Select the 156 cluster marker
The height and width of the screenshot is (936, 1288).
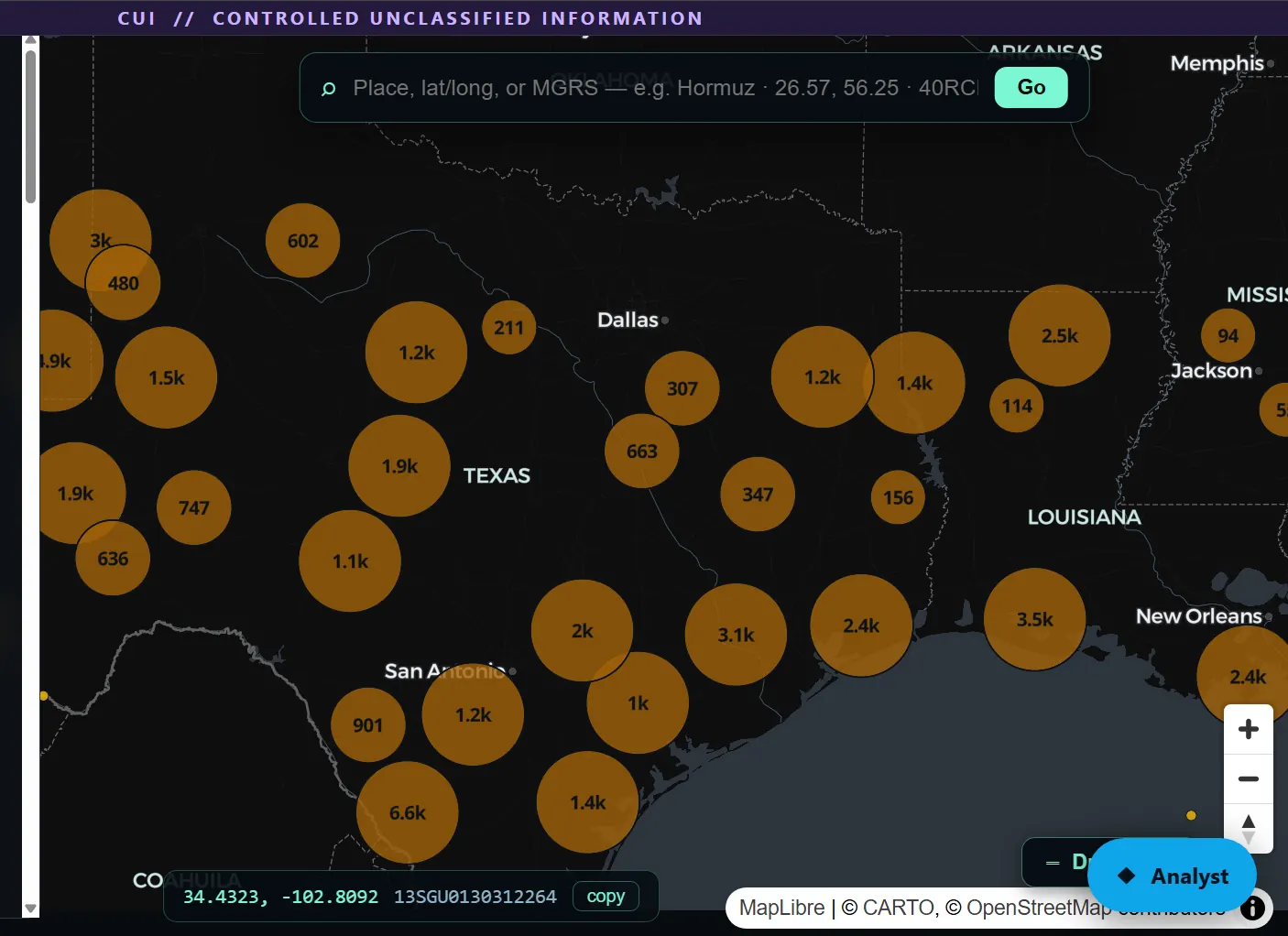(x=898, y=497)
